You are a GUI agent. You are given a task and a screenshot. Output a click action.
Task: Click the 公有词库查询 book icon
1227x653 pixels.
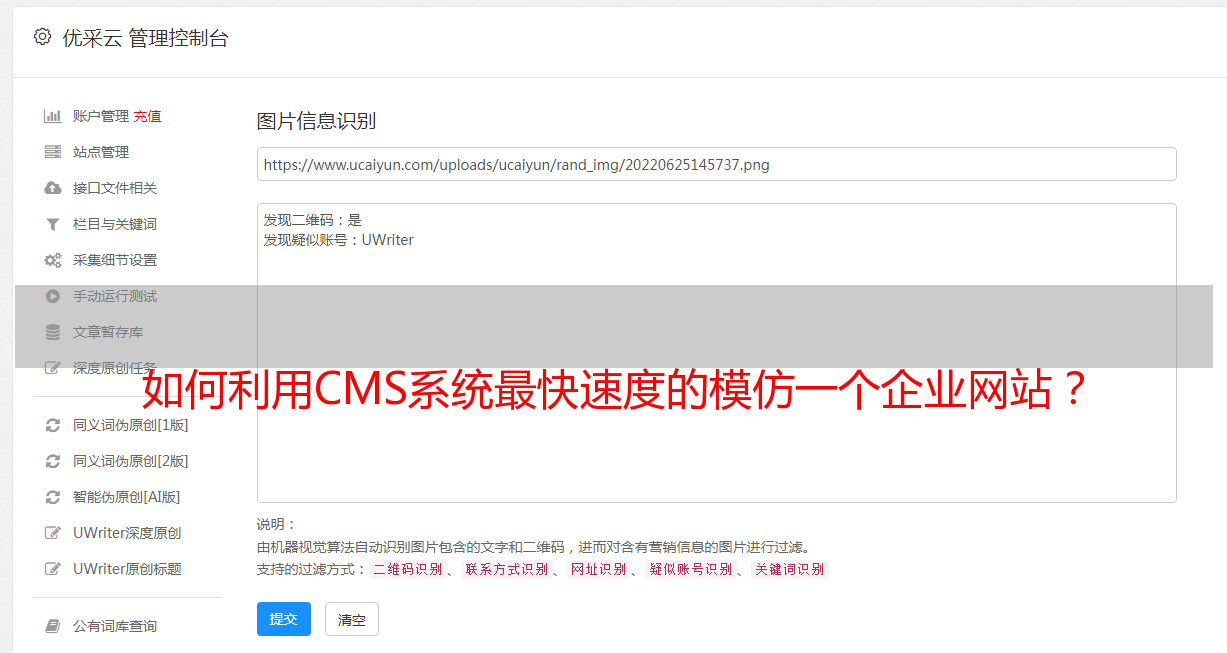[x=53, y=626]
